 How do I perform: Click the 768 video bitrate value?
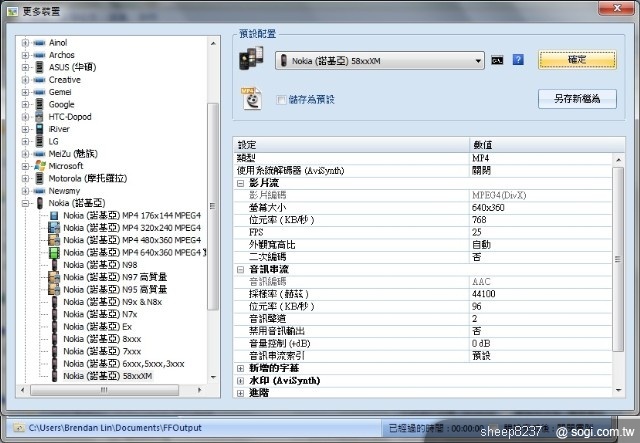pyautogui.click(x=479, y=220)
